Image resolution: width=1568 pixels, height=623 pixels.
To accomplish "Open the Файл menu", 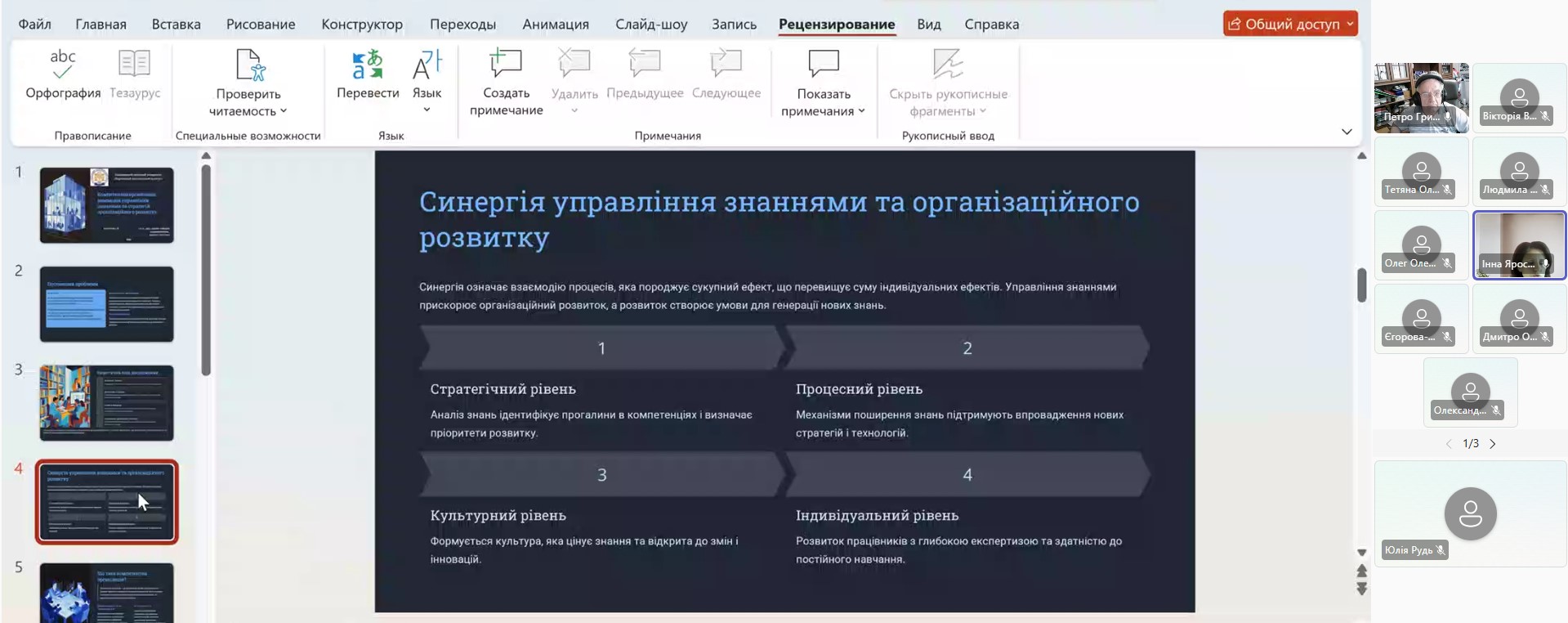I will click(35, 24).
